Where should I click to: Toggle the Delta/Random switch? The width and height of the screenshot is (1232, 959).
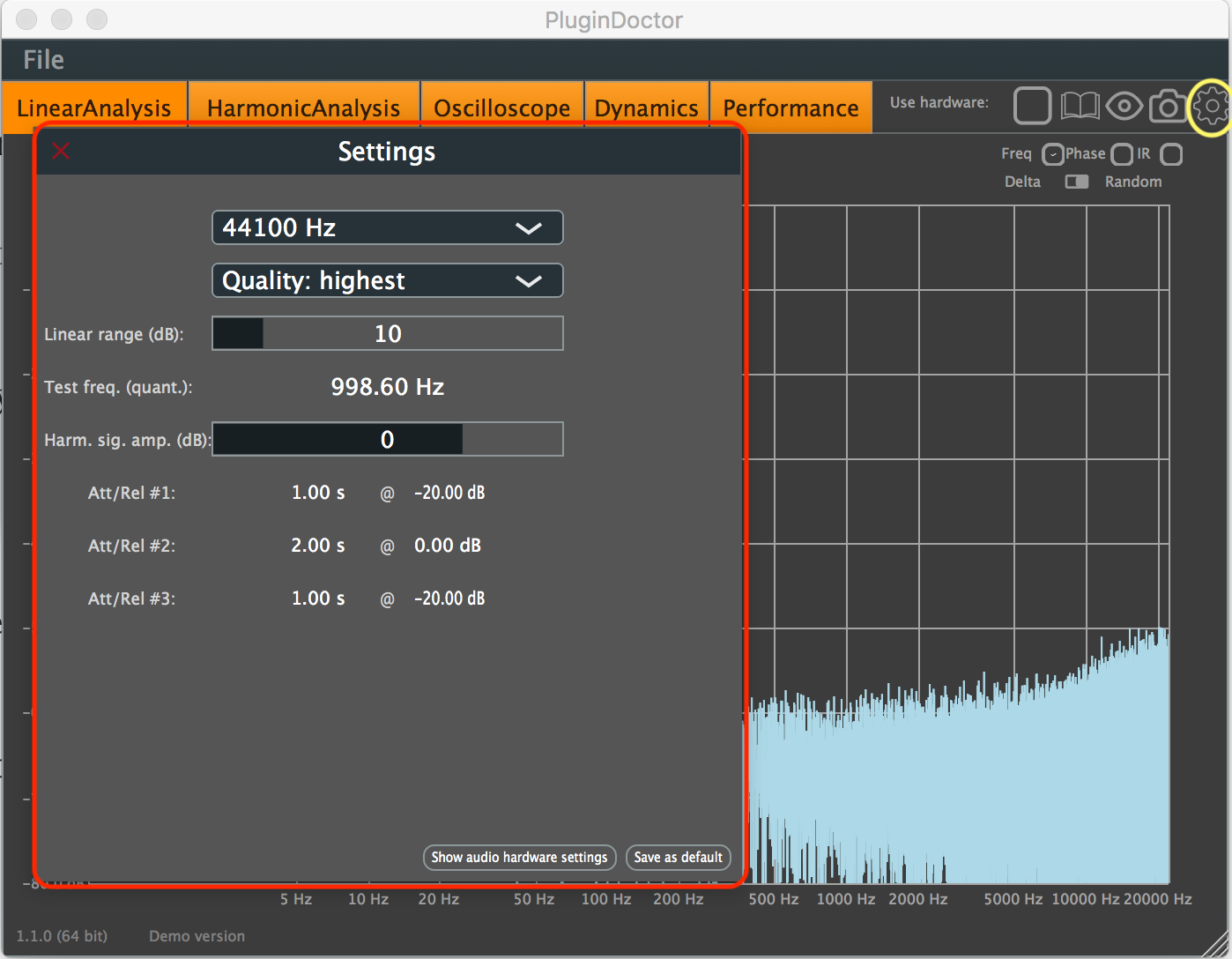pos(1076,182)
